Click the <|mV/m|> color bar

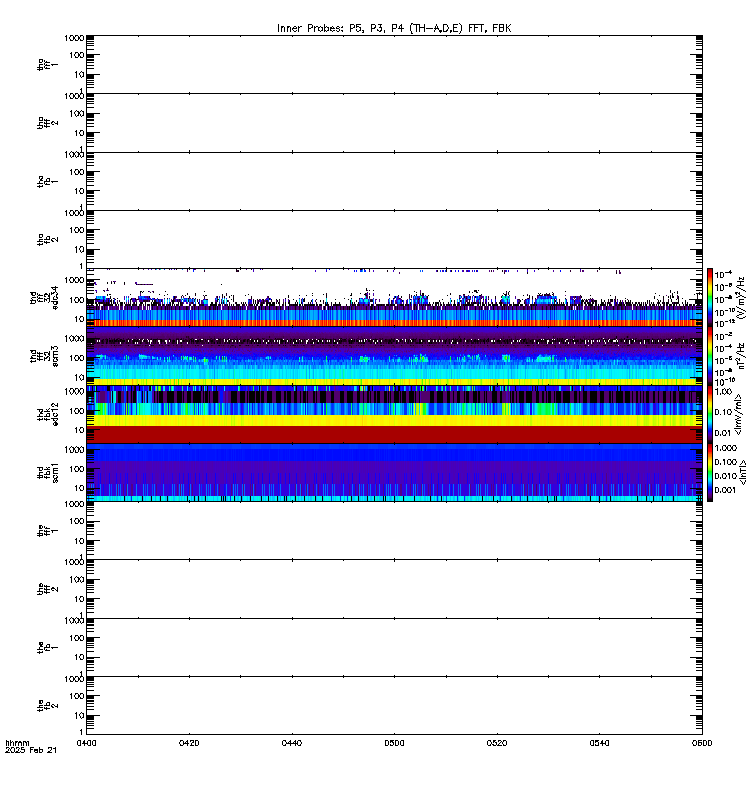(x=710, y=414)
